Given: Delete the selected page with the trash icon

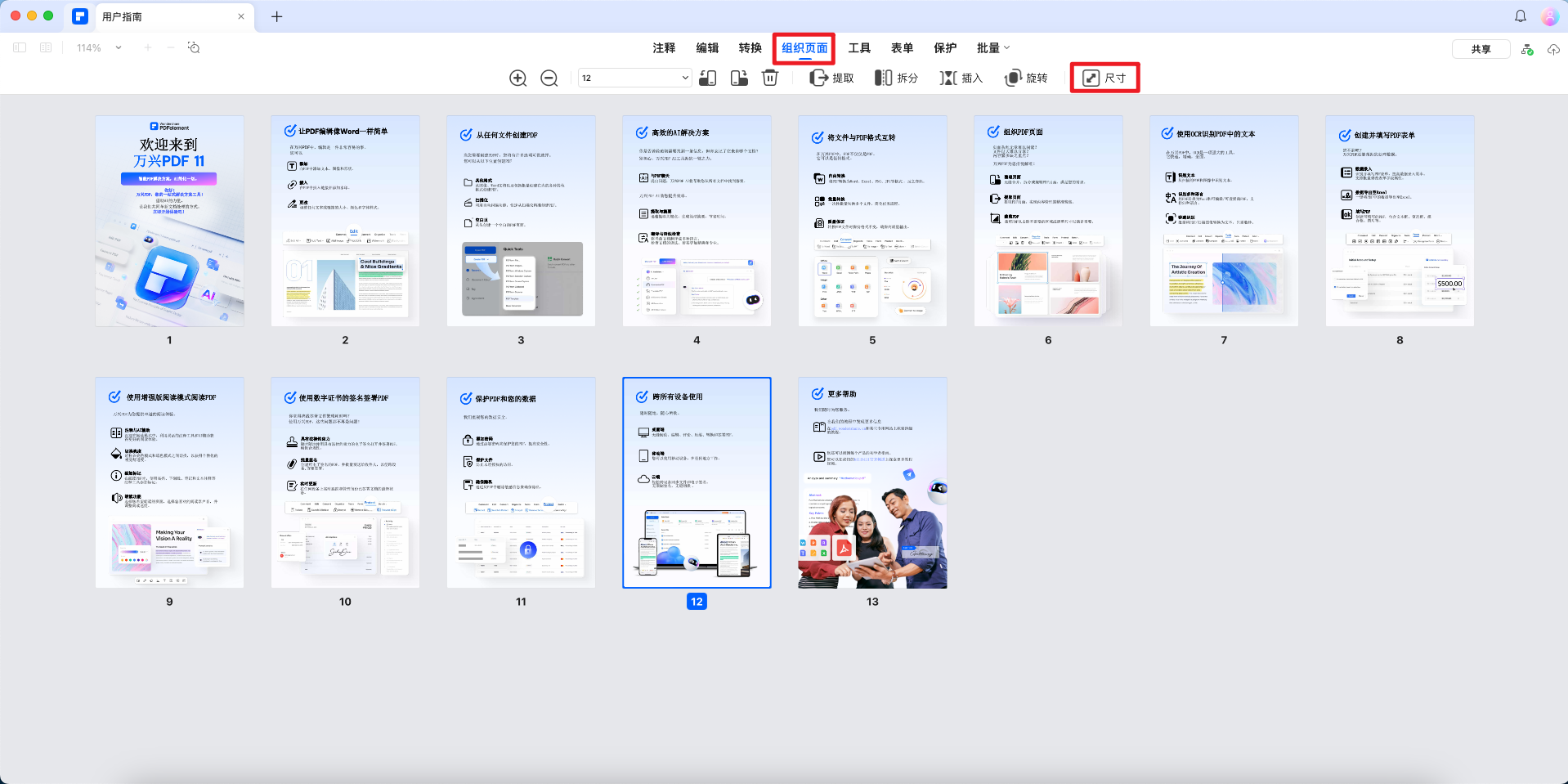Looking at the screenshot, I should (x=769, y=78).
